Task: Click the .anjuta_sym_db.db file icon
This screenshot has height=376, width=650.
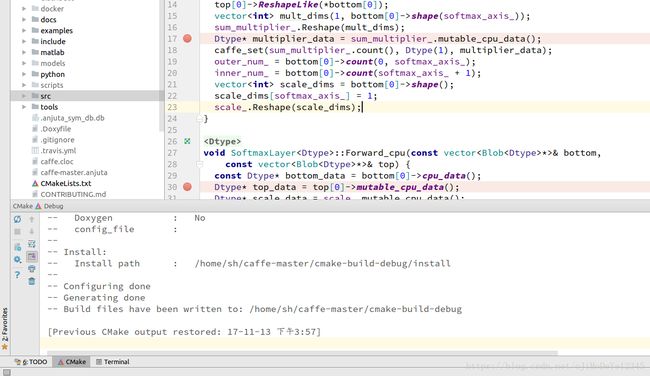Action: (35, 118)
